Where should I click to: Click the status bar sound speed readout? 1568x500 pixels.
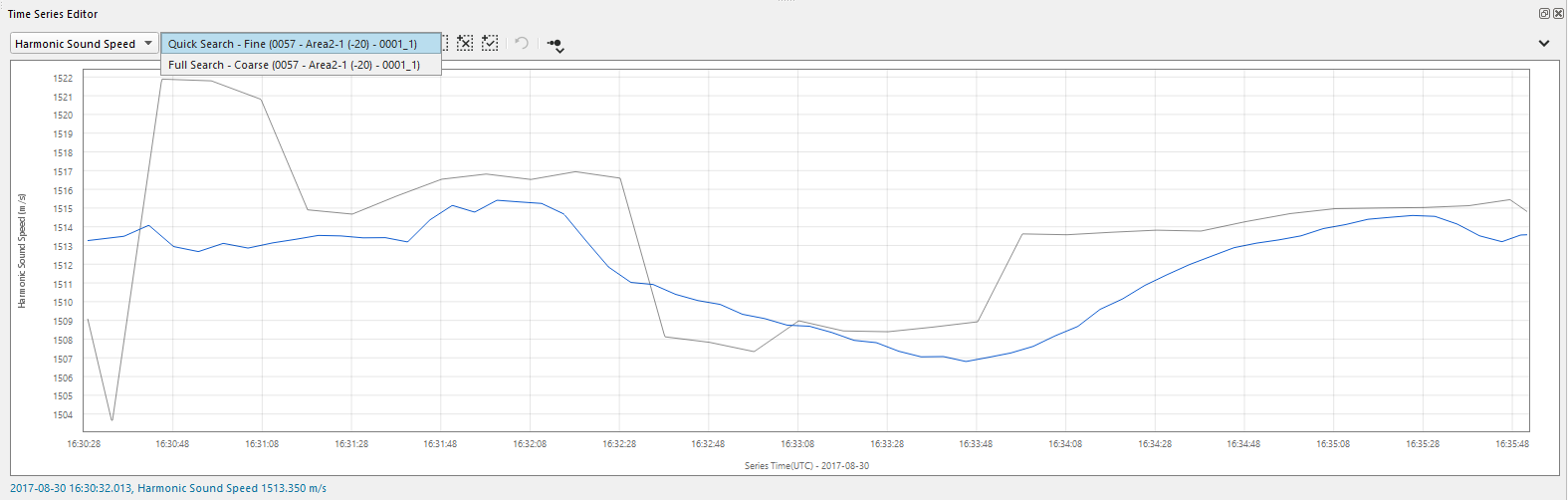[168, 488]
